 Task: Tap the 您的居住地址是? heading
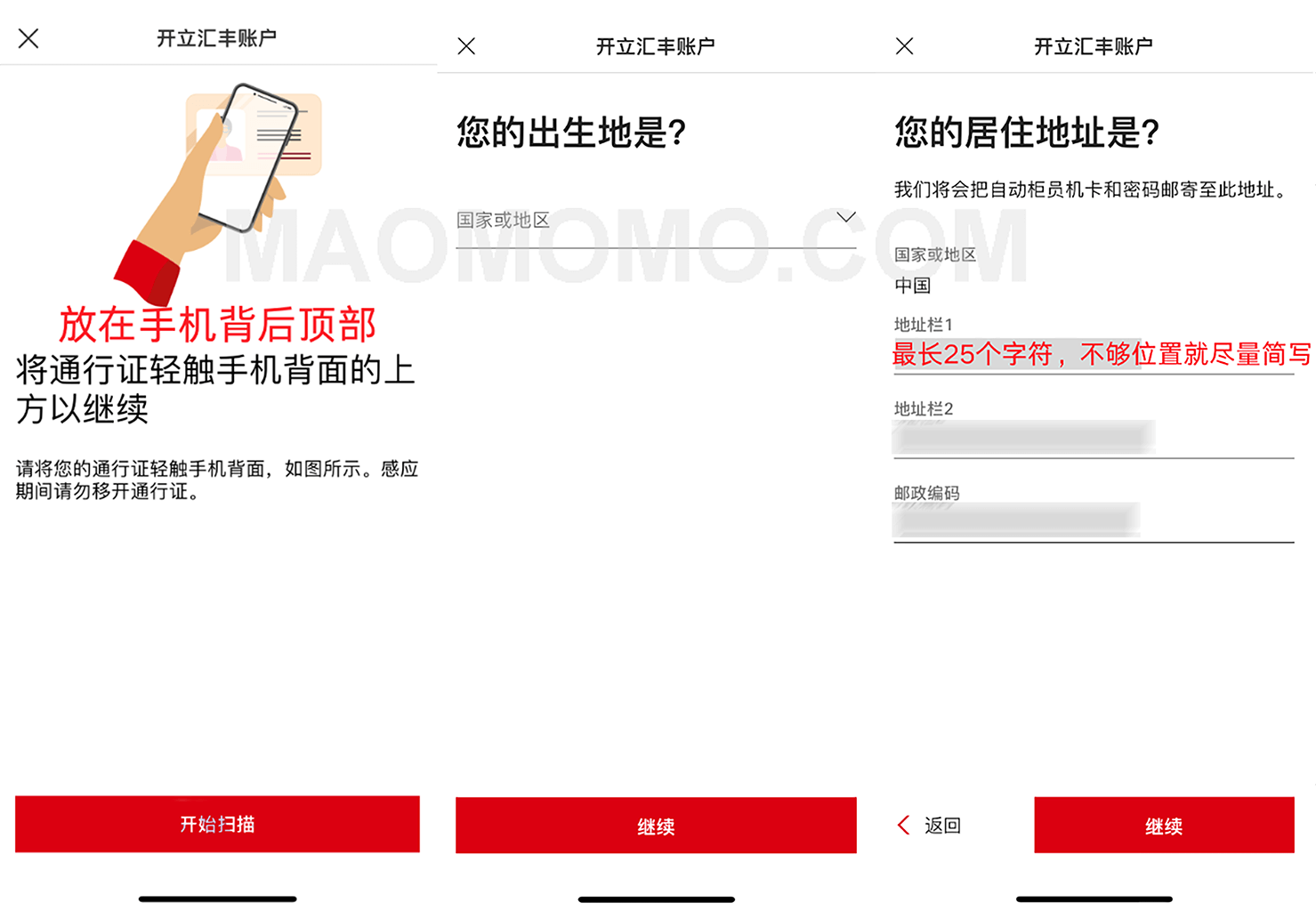(1027, 133)
